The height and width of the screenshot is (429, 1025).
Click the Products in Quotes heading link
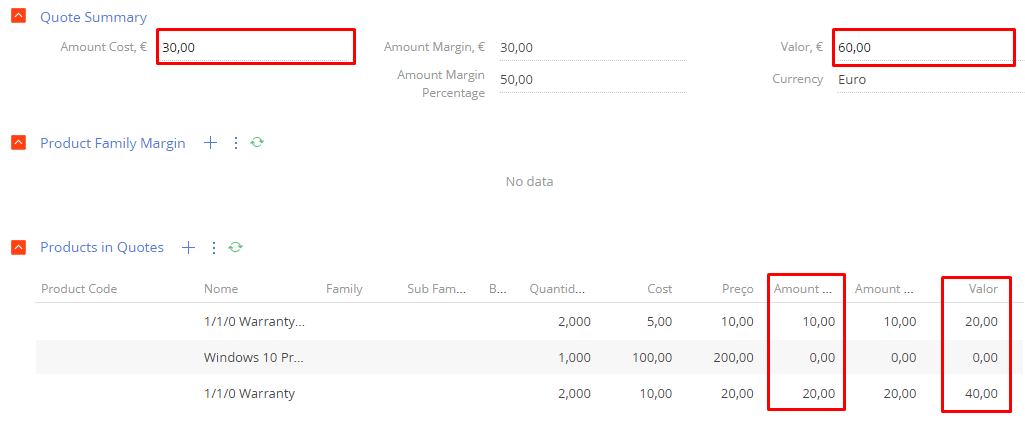102,247
